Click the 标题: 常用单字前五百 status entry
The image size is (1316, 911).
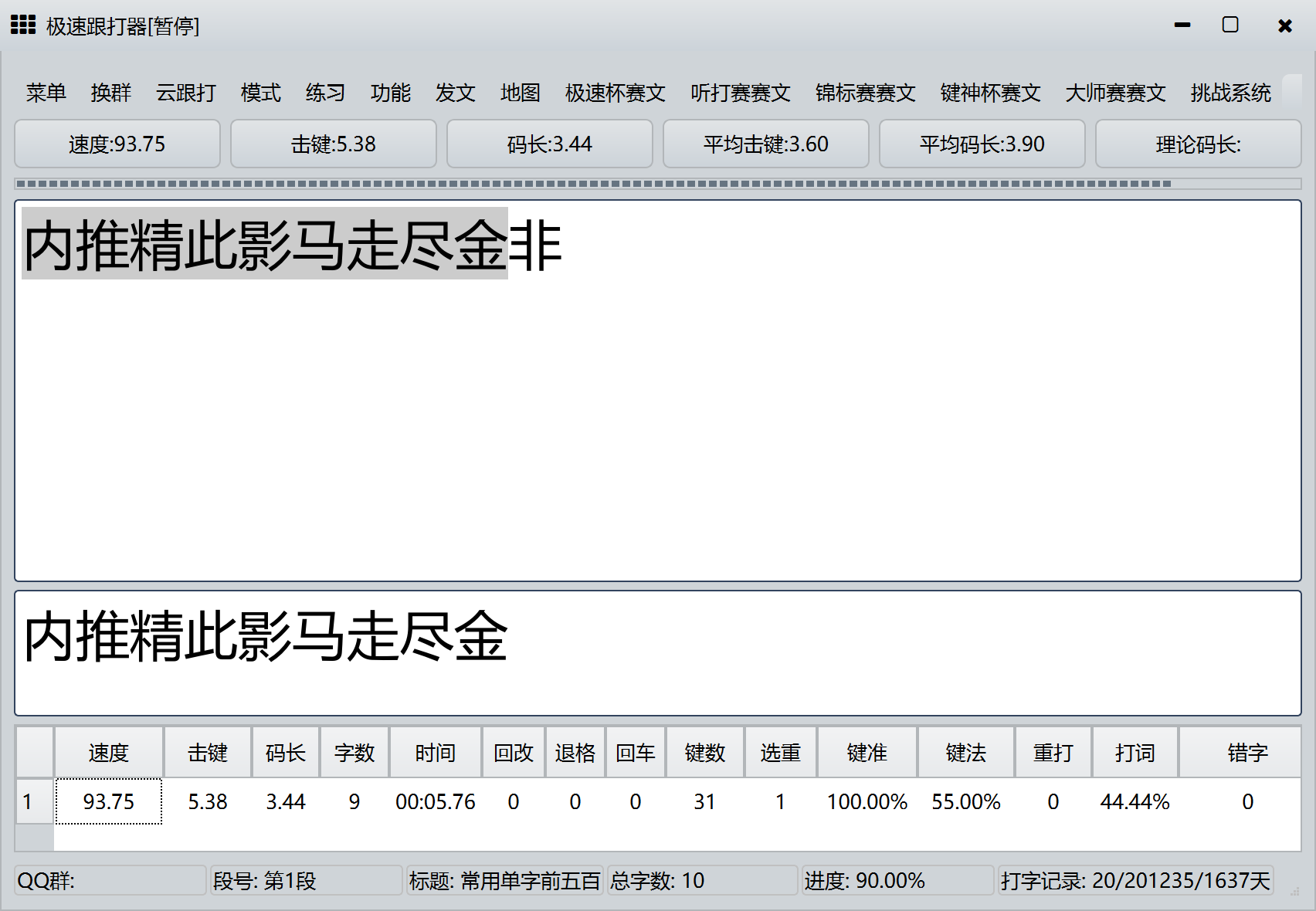505,880
